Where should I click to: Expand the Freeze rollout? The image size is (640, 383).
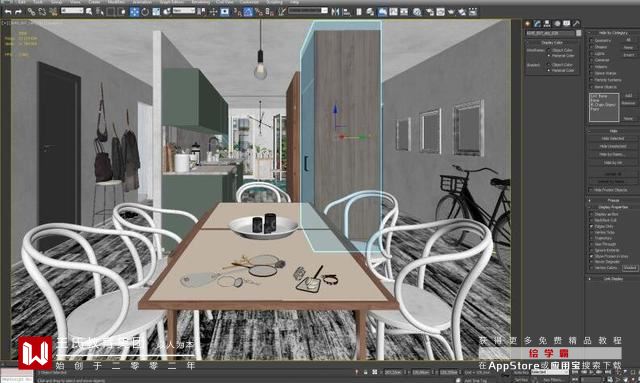(613, 200)
